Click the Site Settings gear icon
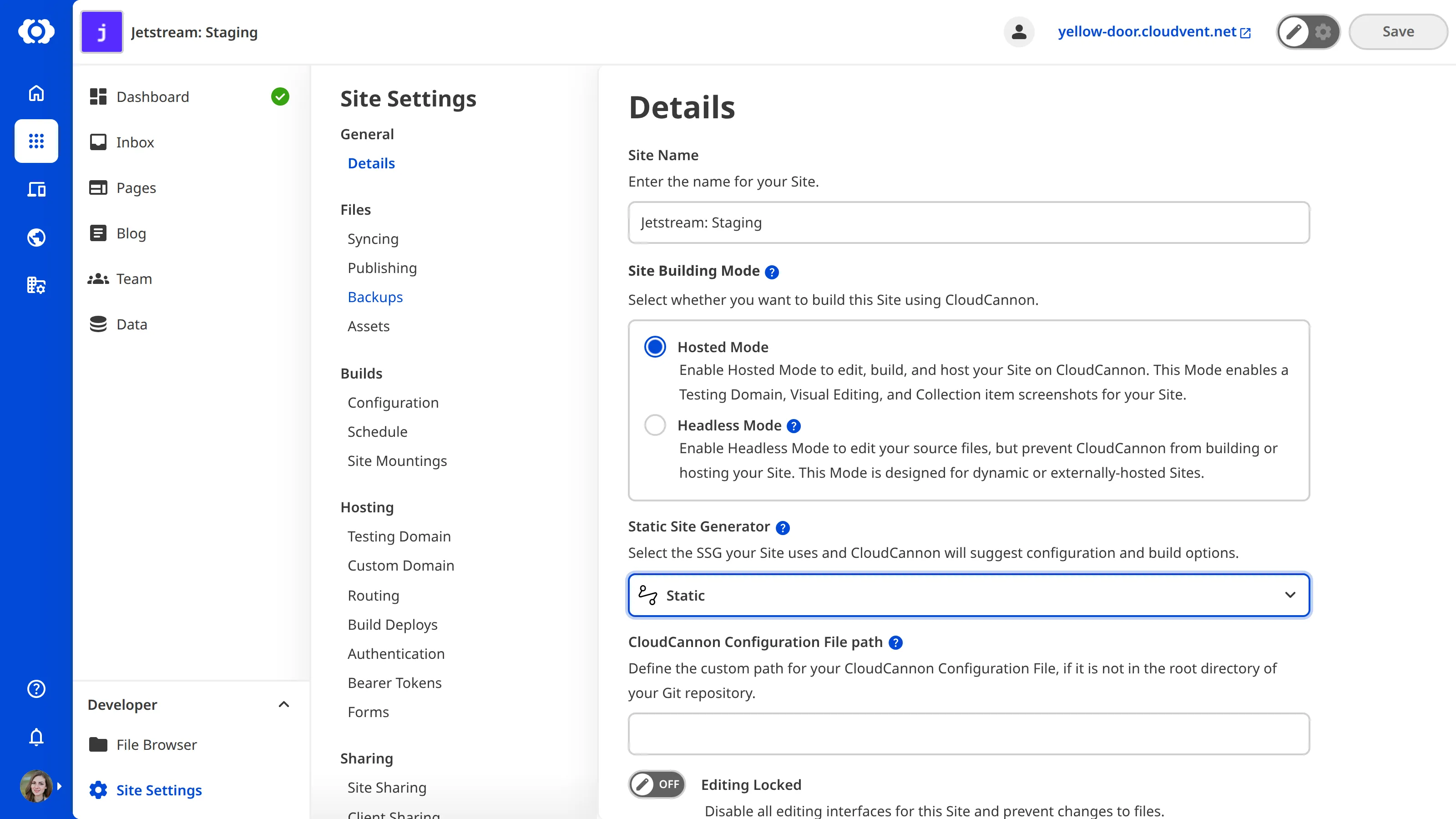 [x=98, y=789]
